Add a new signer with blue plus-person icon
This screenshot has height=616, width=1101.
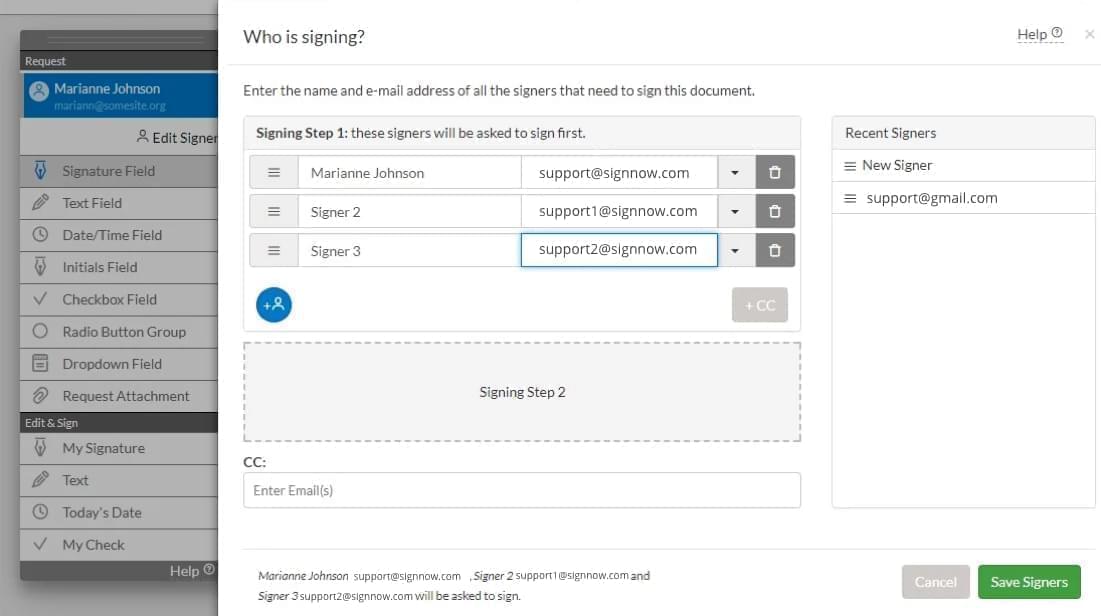pyautogui.click(x=274, y=305)
